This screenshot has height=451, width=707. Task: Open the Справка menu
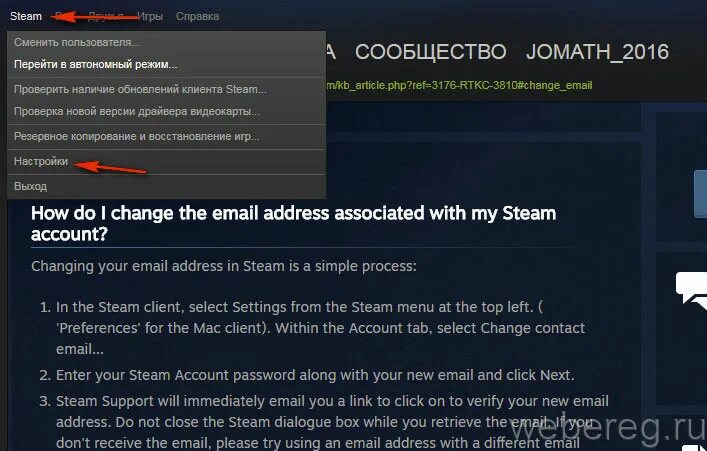tap(197, 16)
